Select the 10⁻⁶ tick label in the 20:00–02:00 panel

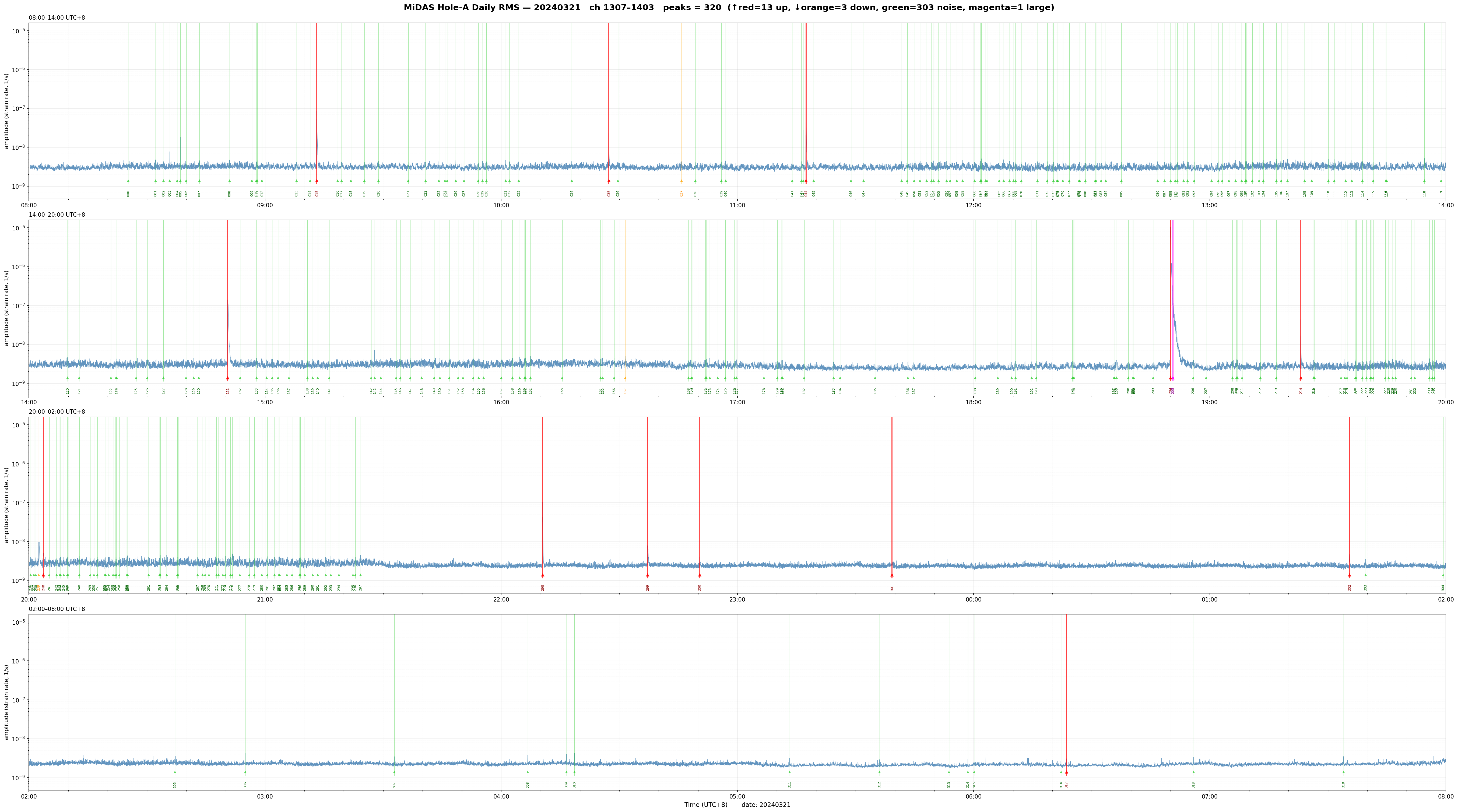point(18,463)
